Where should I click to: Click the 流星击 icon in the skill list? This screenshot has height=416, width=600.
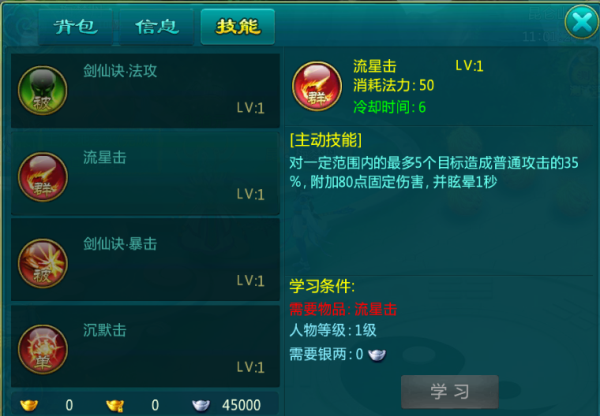(42, 177)
